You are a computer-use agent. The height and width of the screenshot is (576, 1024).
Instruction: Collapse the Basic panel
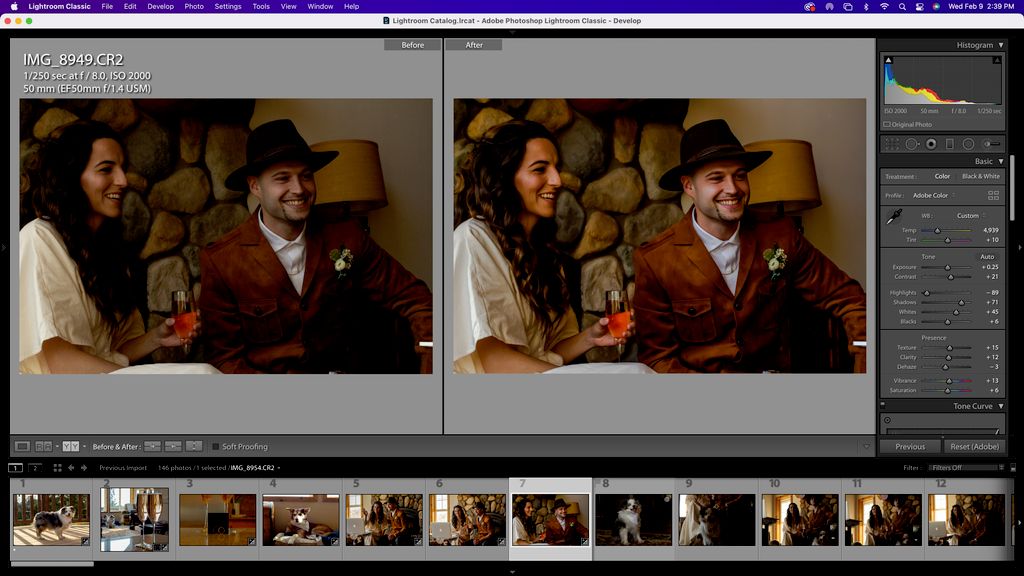(x=1000, y=161)
